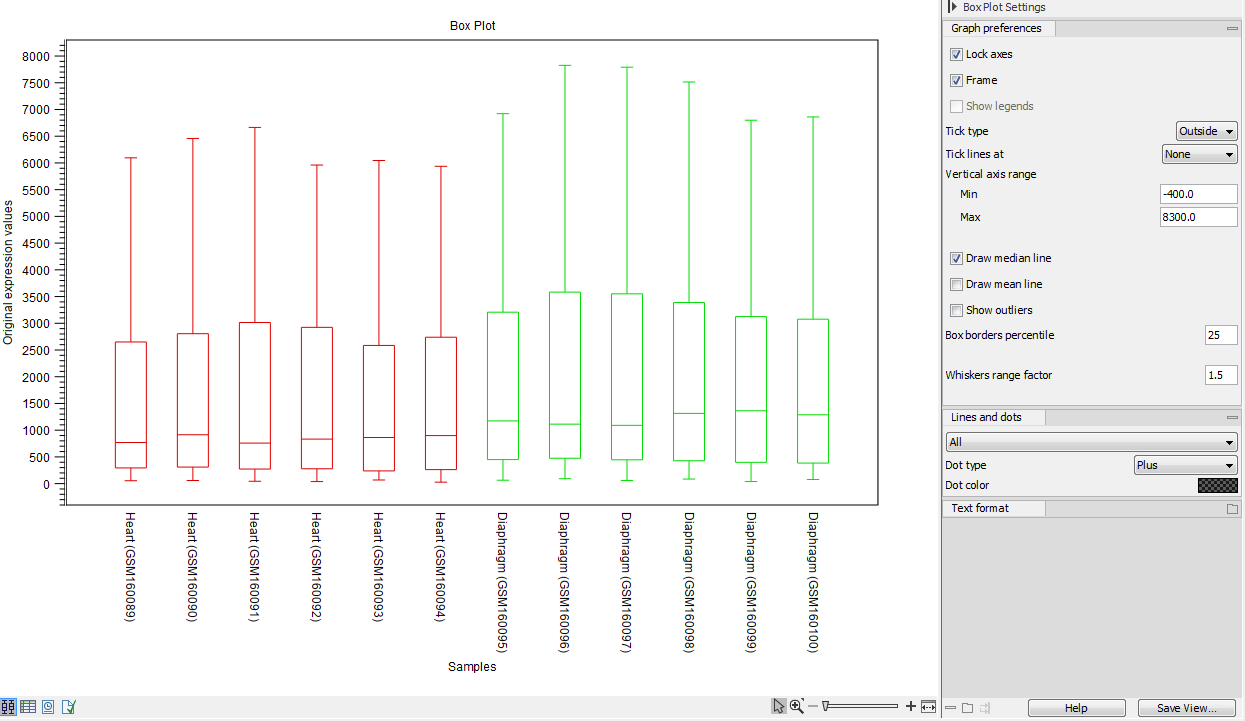Open the new folder icon near Help
Screen dimensions: 1245x721
point(967,707)
